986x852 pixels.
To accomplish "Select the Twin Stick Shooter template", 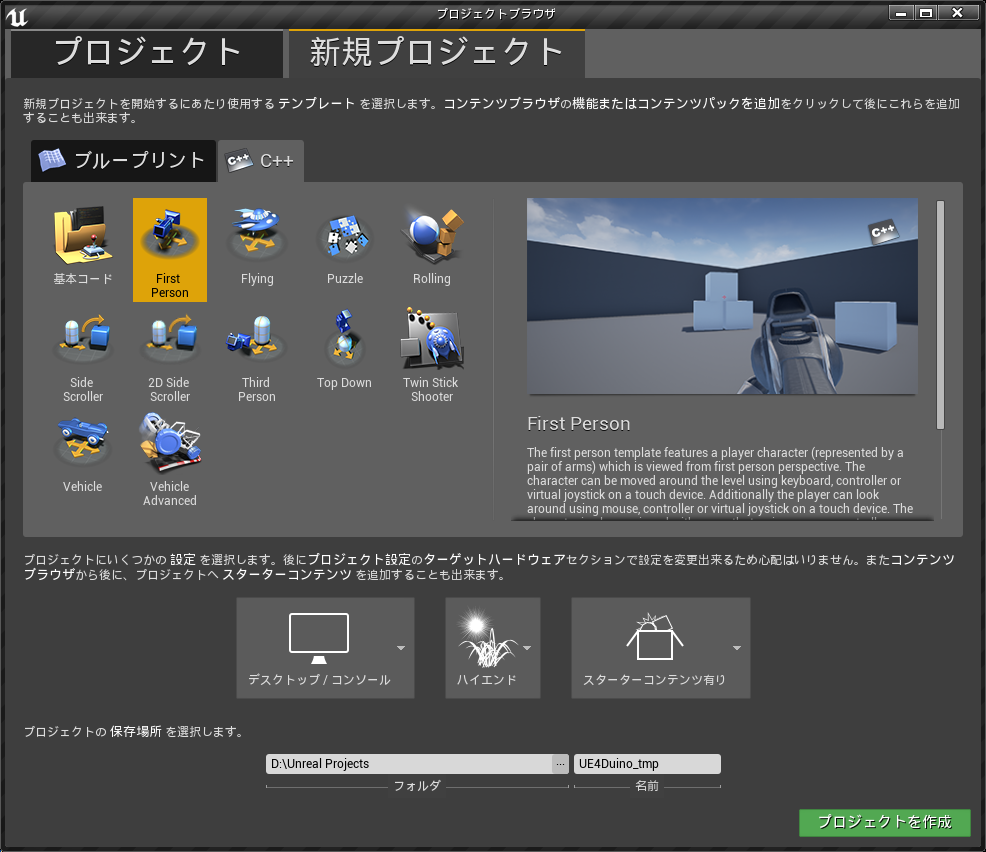I will [x=432, y=353].
